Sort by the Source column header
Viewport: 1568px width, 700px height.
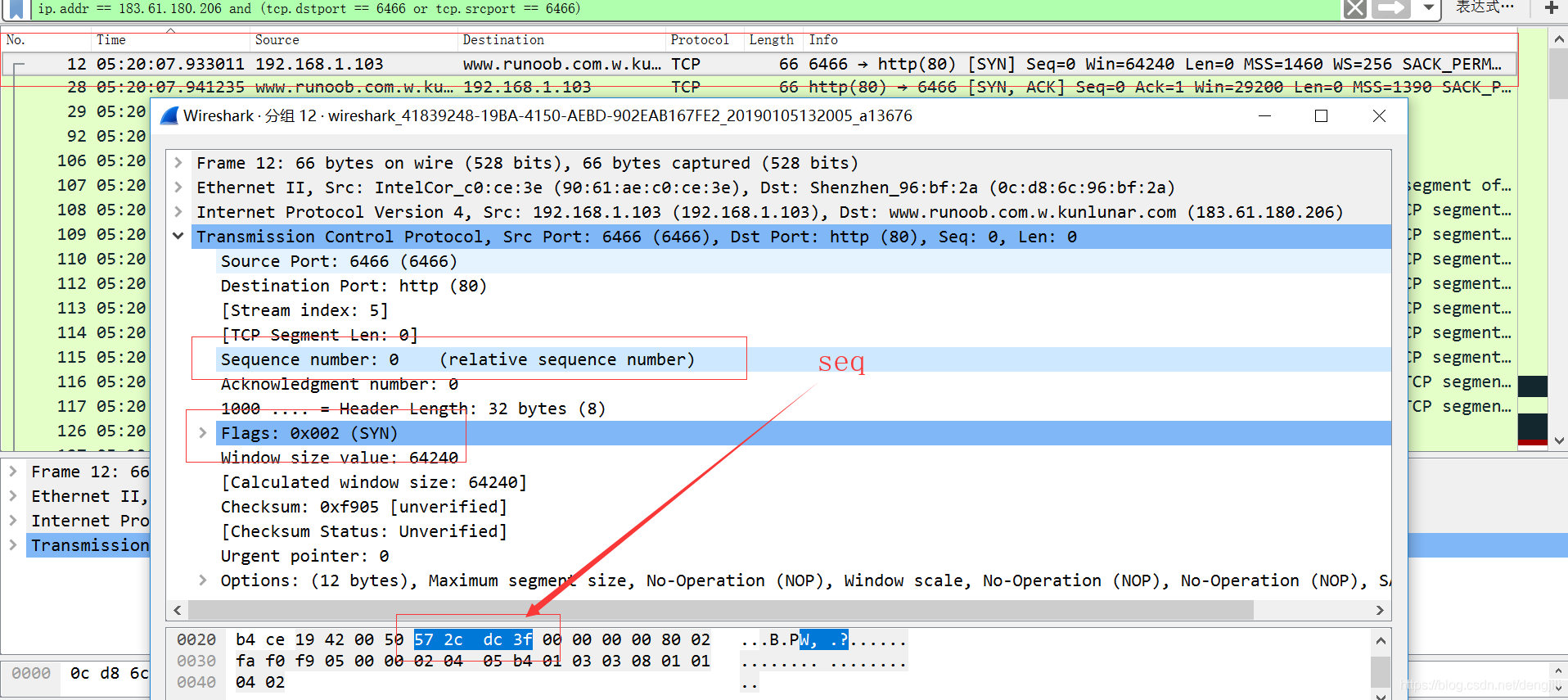click(354, 40)
